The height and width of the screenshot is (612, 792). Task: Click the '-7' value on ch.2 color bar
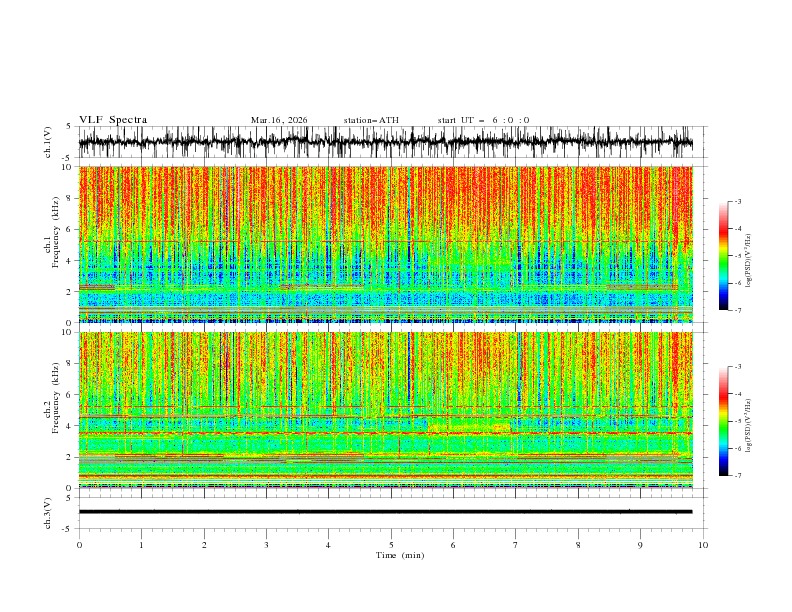point(737,475)
